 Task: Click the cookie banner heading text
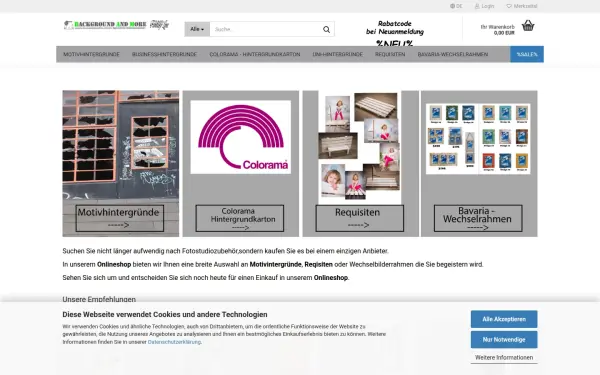[165, 314]
